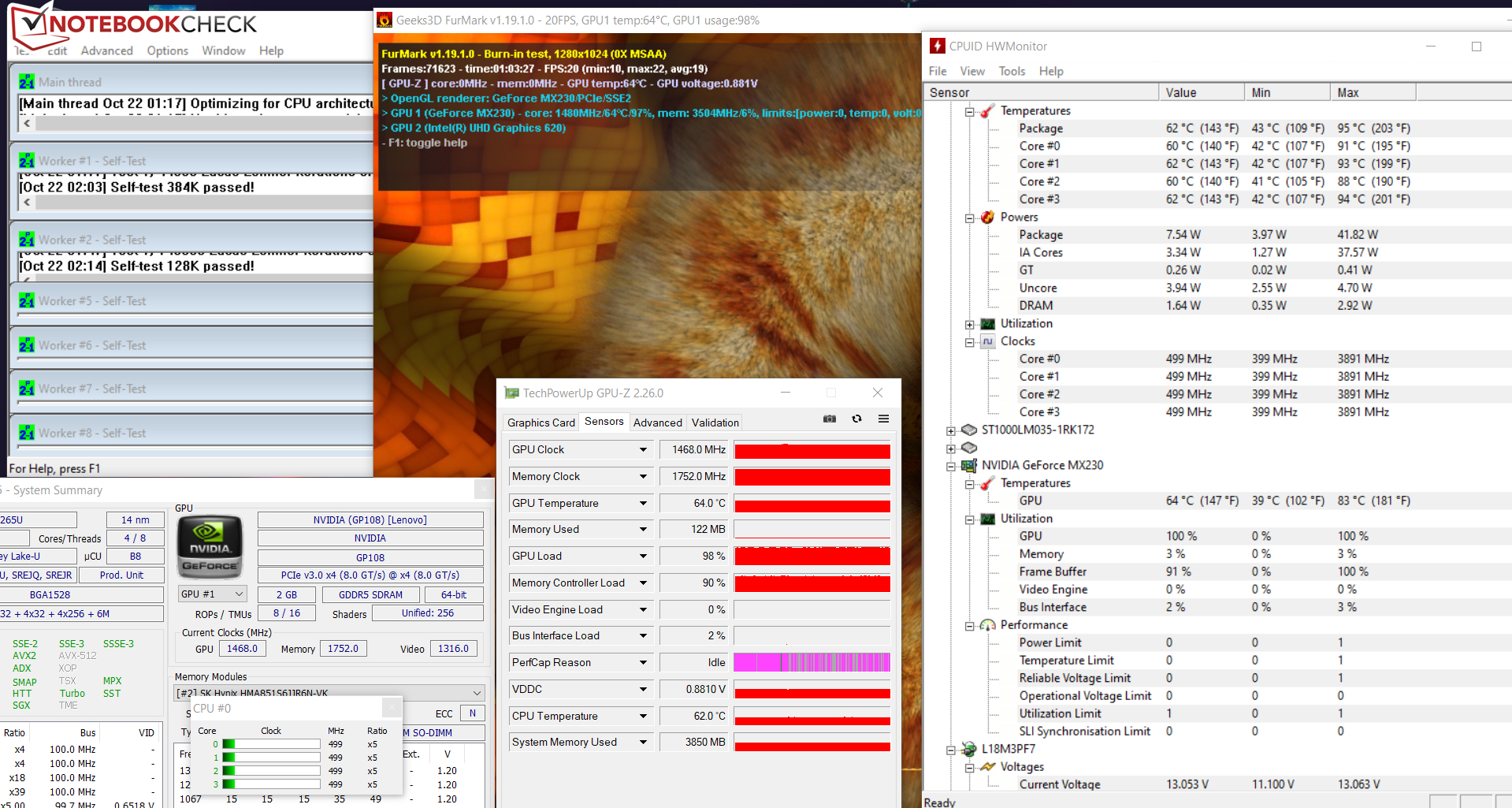
Task: Click the Voltages icon under L18M3PF7
Action: click(987, 767)
